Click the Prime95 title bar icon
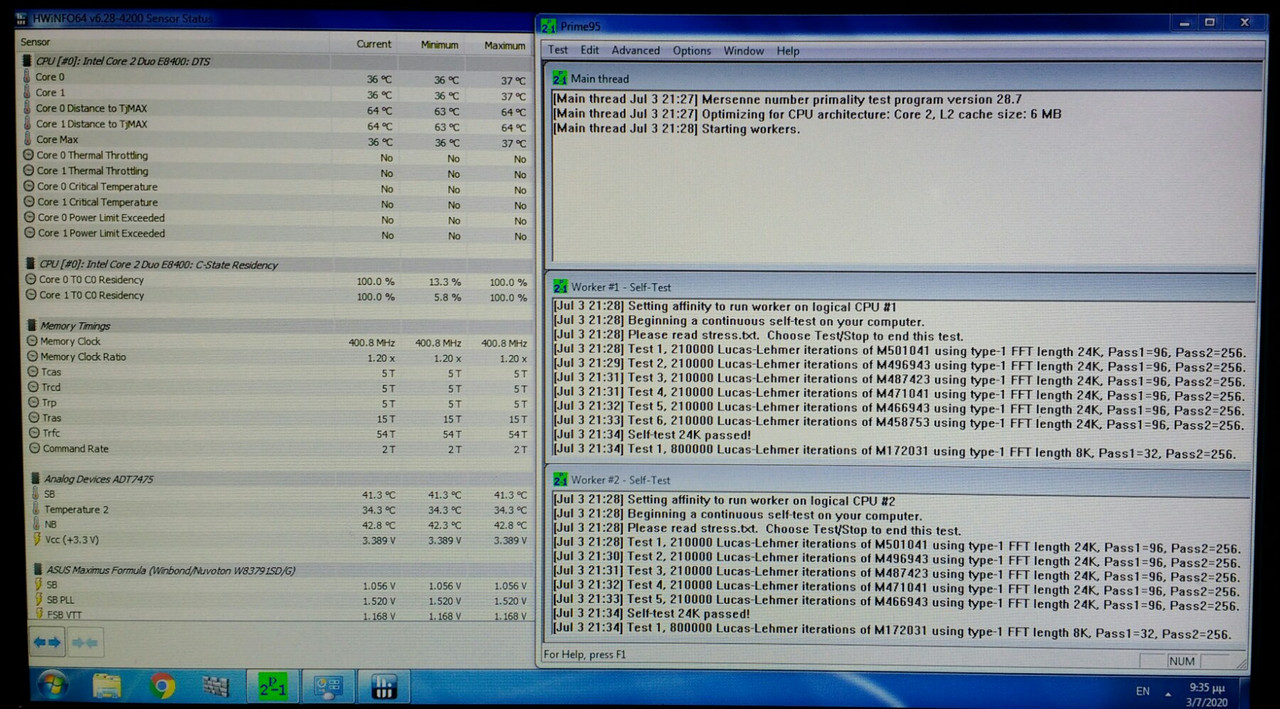Screen dimensions: 1280x709 coord(549,26)
